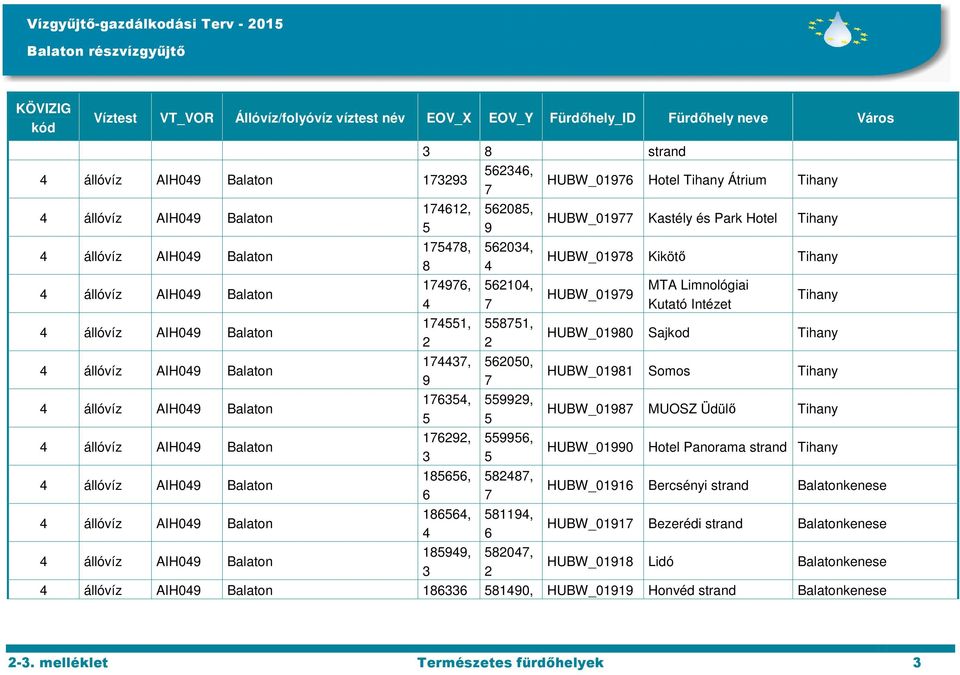Screen dimensions: 960x675
Task: Select EOV_X value '175478,8'
Action: click(x=447, y=256)
